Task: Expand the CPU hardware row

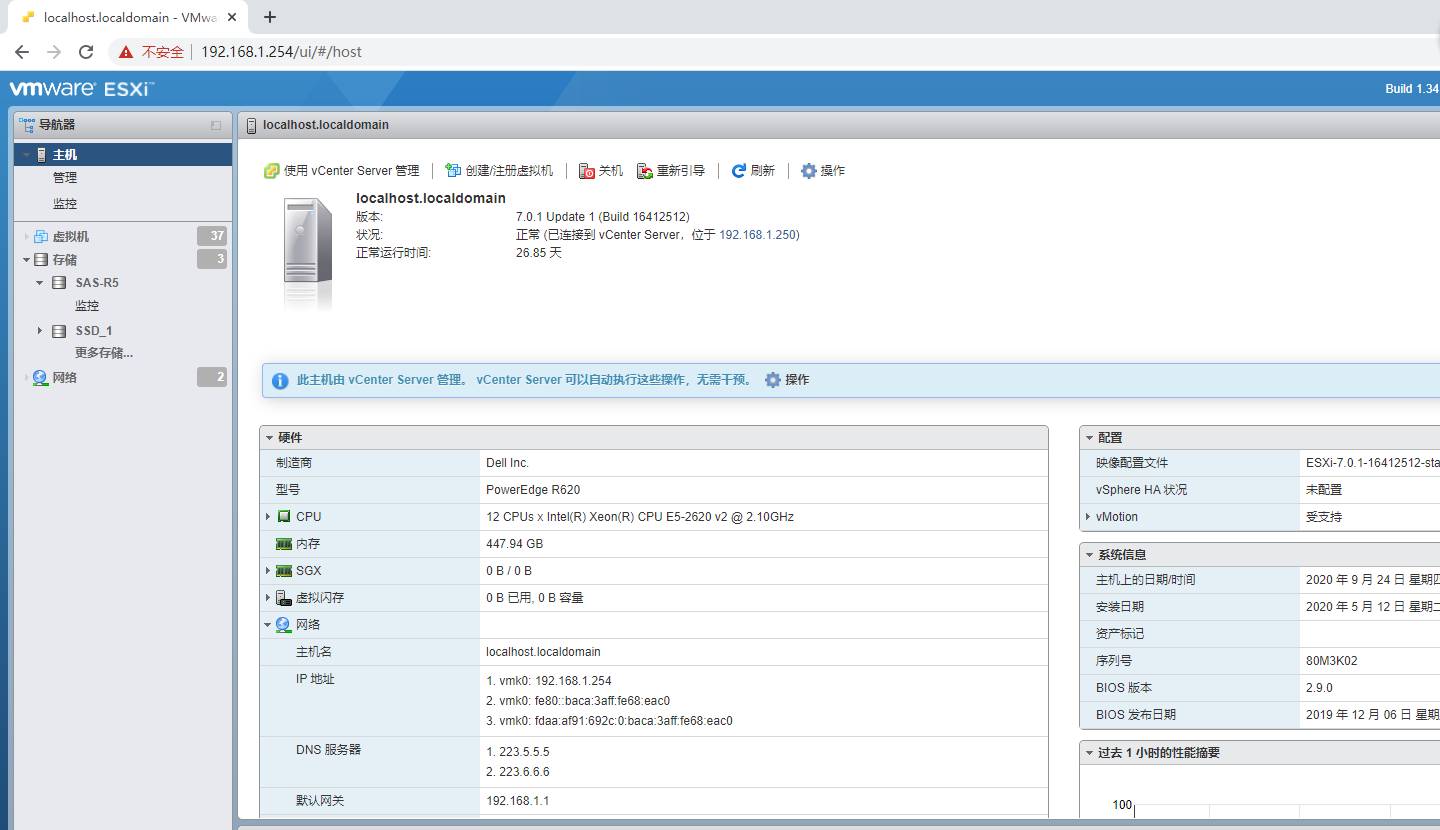Action: point(268,517)
